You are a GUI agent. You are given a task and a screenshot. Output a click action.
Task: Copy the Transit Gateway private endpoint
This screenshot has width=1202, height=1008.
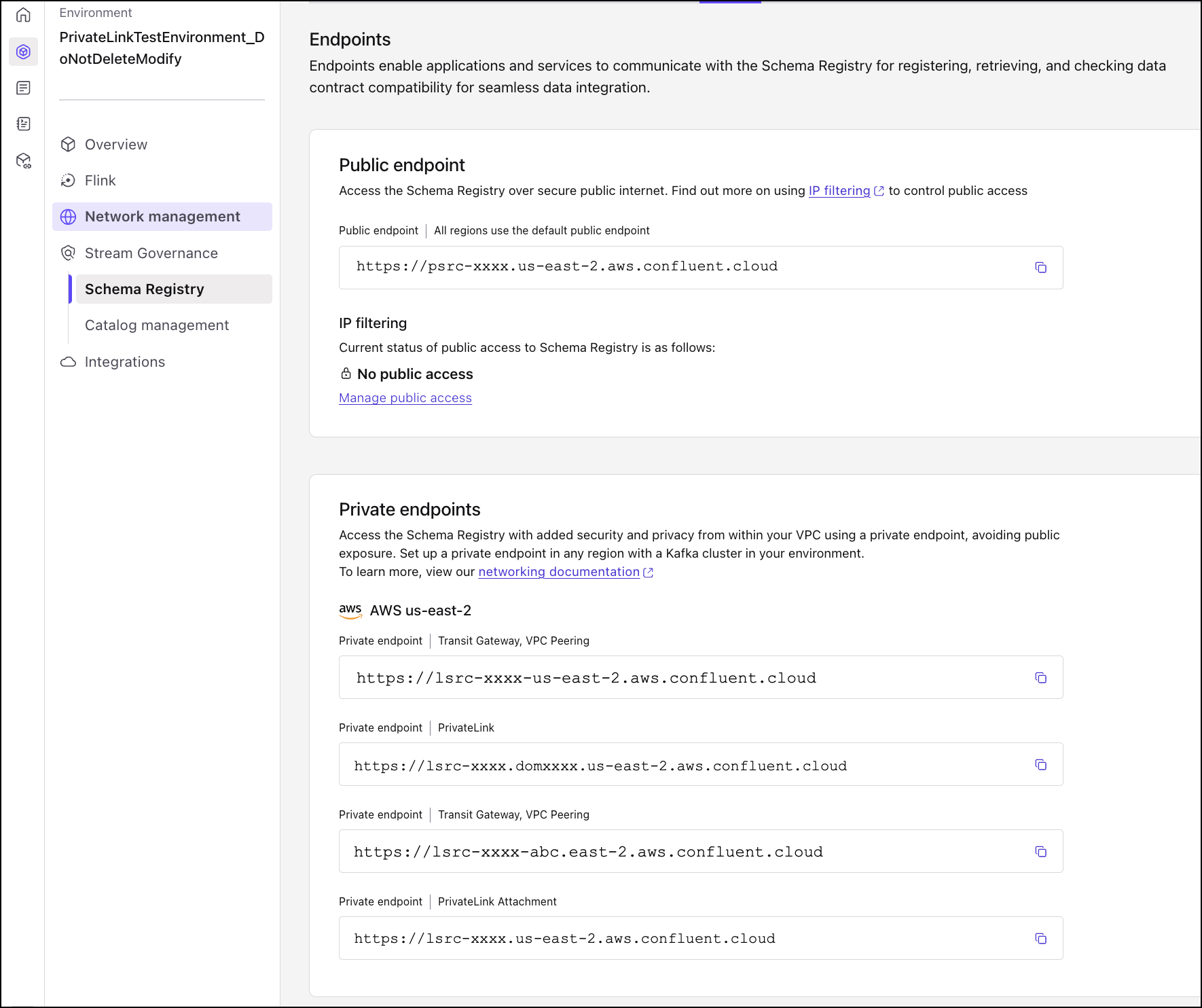point(1041,677)
